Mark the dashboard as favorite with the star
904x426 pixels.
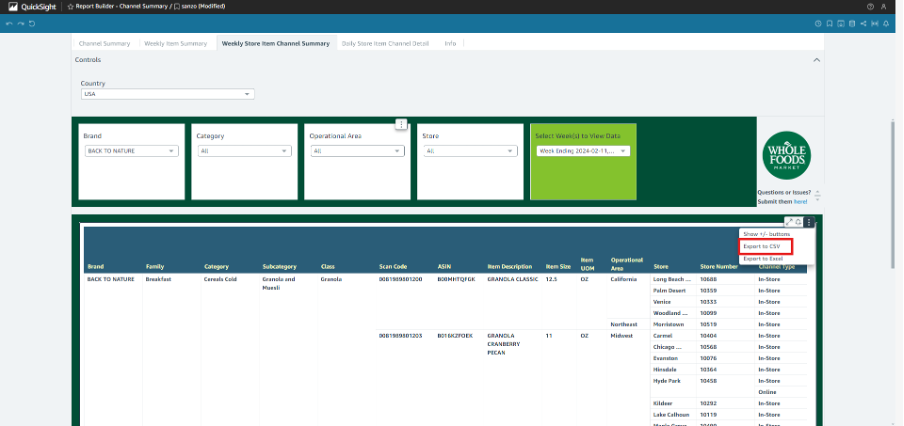pos(70,7)
